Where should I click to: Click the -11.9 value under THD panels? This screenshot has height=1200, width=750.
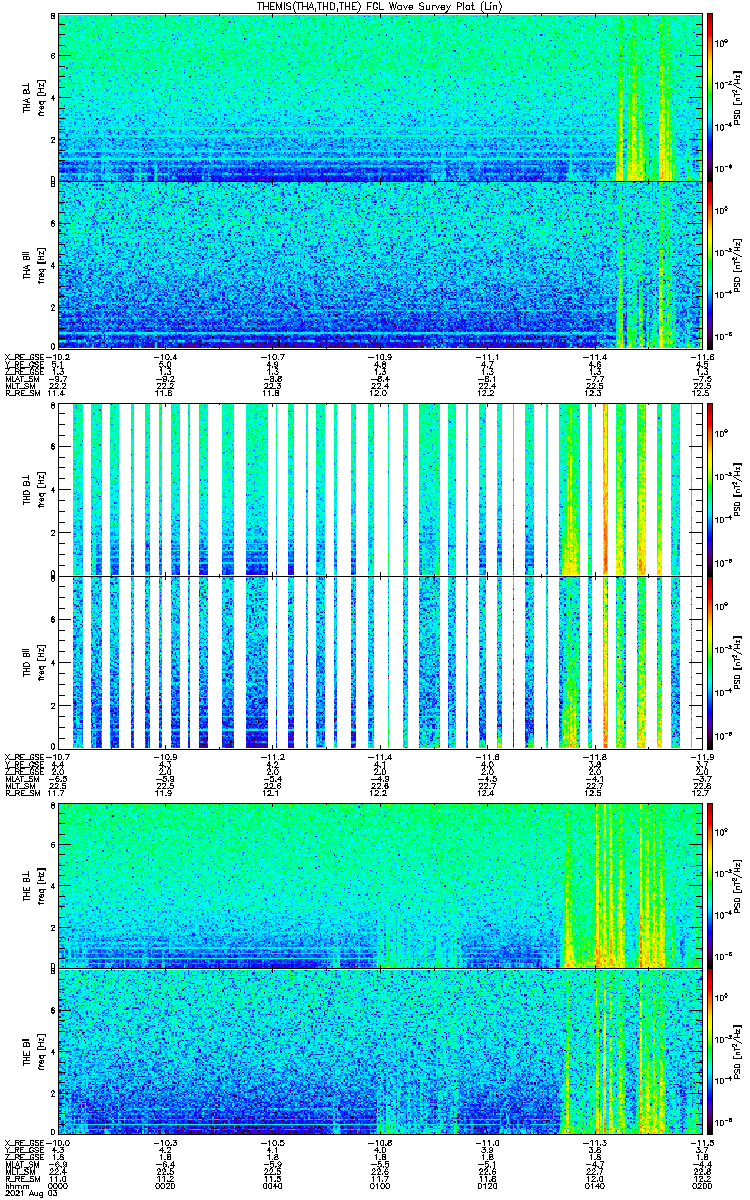point(702,756)
